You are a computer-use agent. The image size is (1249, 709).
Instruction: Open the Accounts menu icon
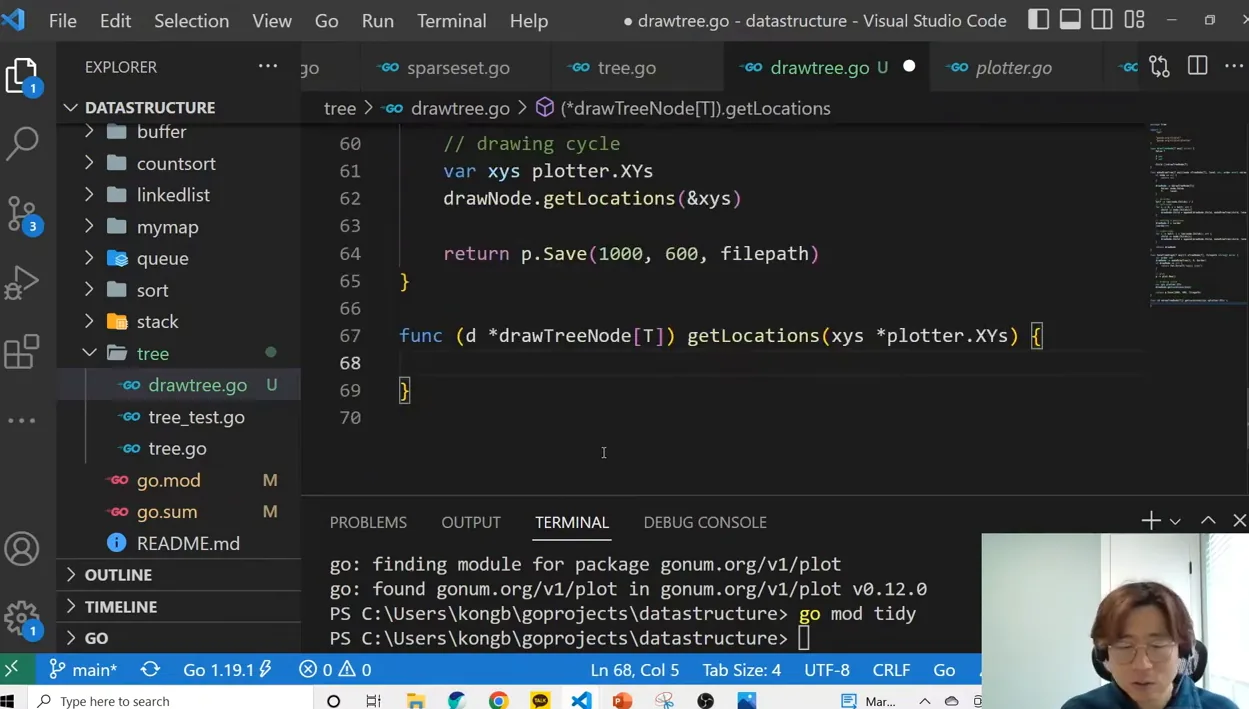coord(22,549)
